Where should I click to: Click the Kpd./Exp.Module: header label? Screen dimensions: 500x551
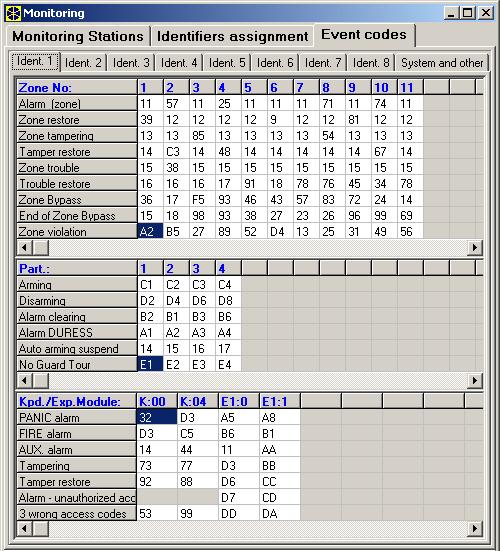pyautogui.click(x=77, y=401)
